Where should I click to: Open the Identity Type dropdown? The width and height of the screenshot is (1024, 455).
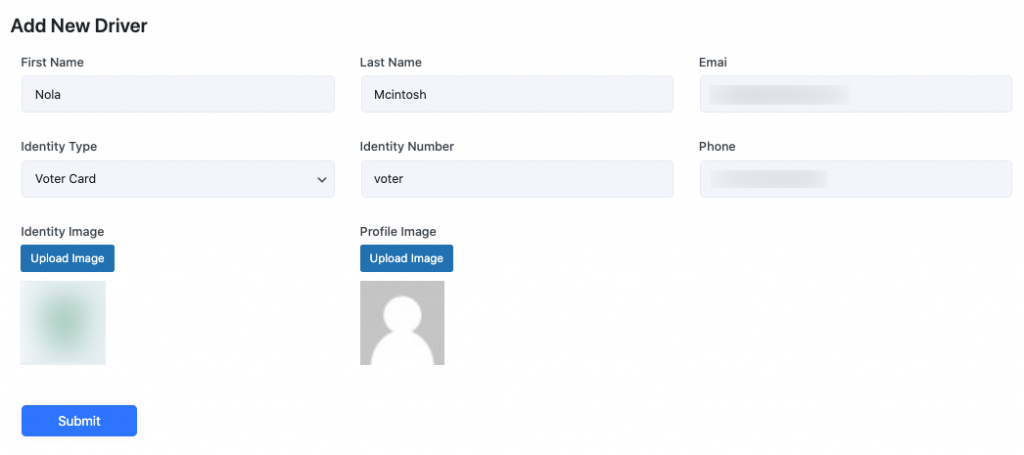(177, 179)
